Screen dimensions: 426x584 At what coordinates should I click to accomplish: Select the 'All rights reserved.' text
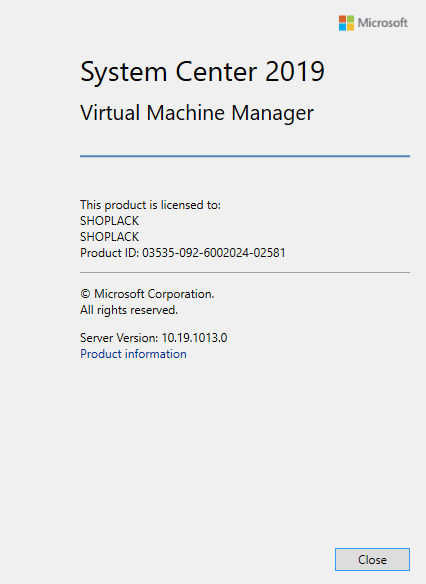(129, 310)
